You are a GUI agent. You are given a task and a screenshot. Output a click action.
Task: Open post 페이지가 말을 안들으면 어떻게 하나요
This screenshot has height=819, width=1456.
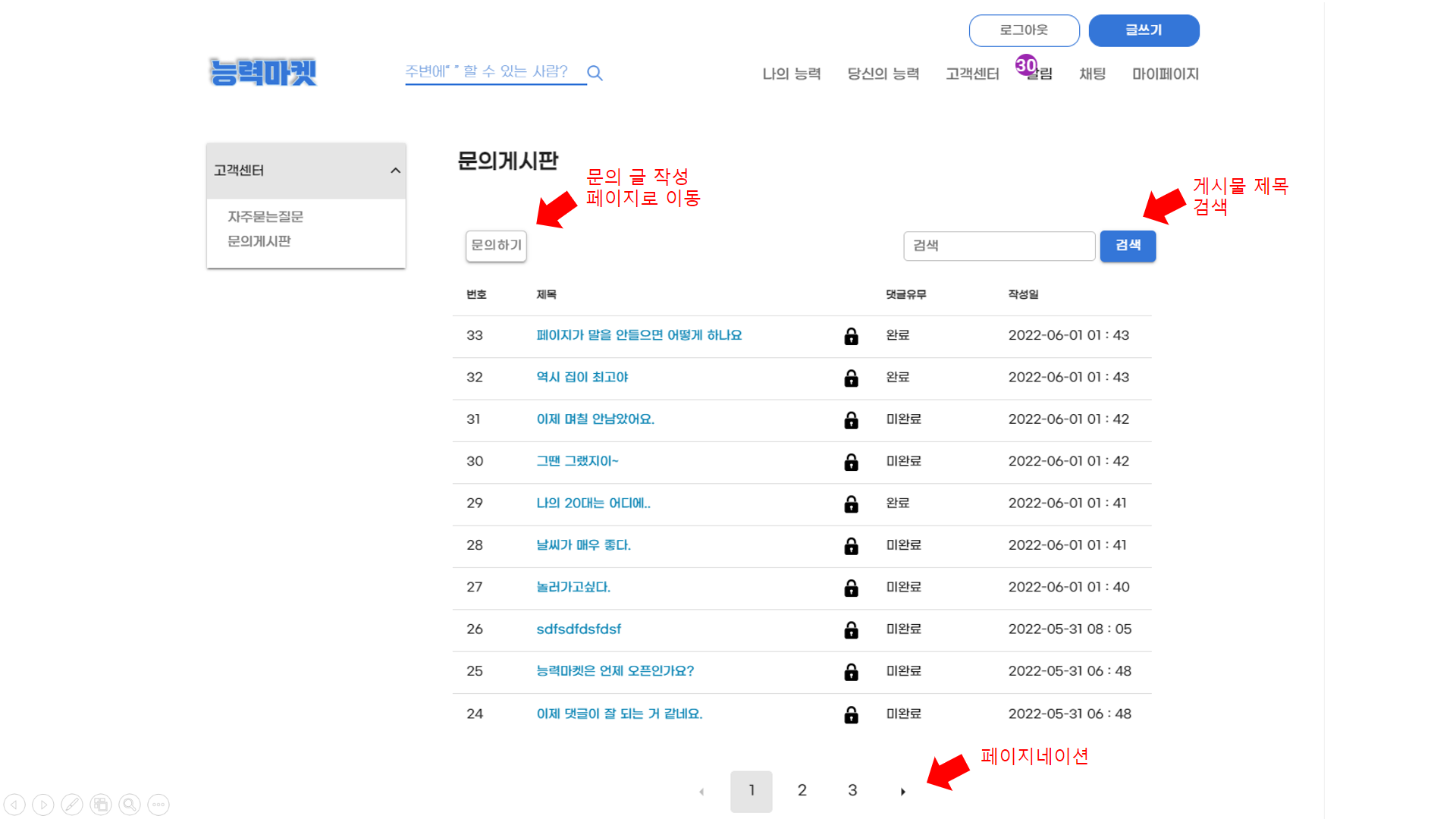(x=639, y=335)
